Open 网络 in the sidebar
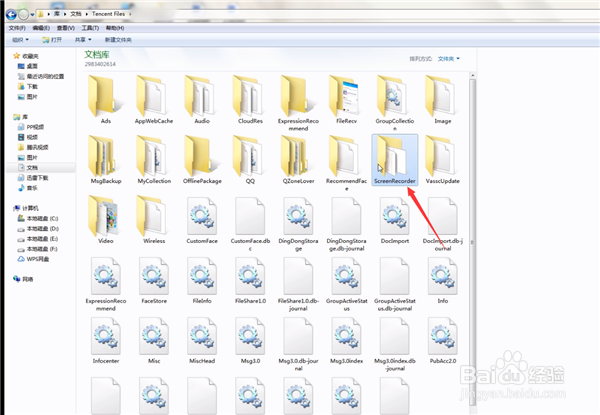 [x=23, y=279]
